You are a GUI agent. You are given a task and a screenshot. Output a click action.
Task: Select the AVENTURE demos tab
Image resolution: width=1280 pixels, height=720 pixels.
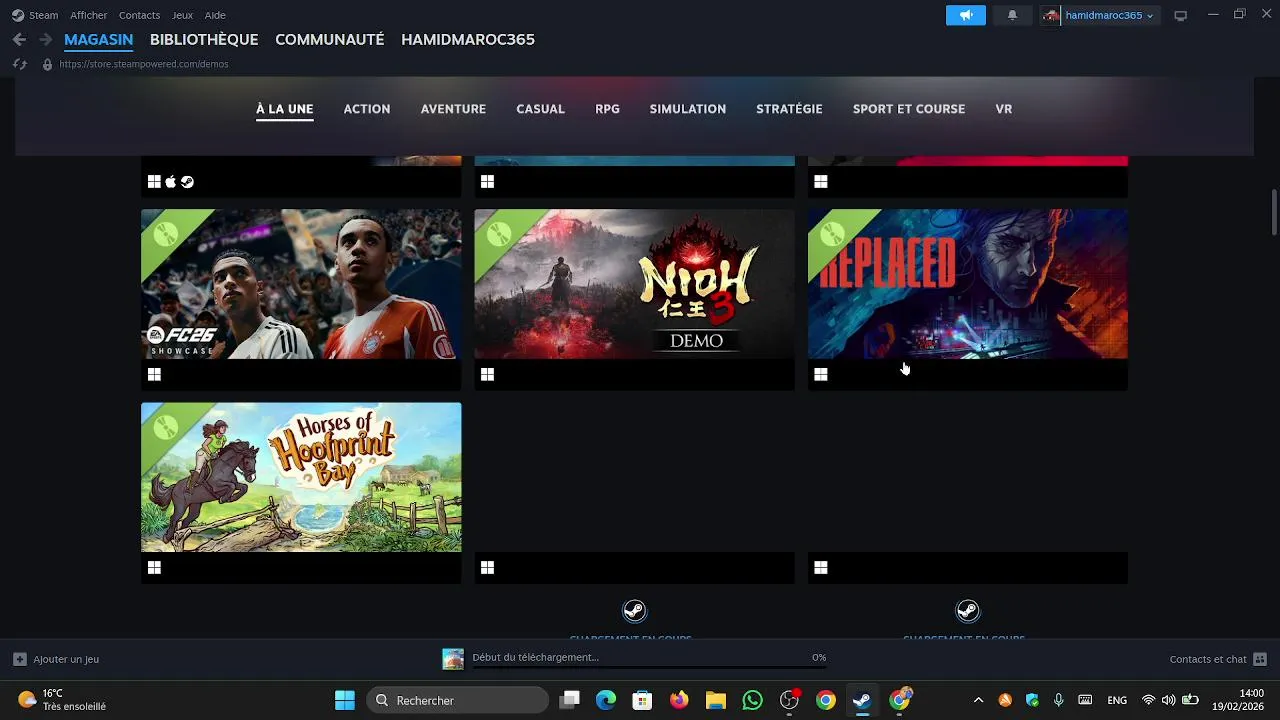click(x=453, y=109)
